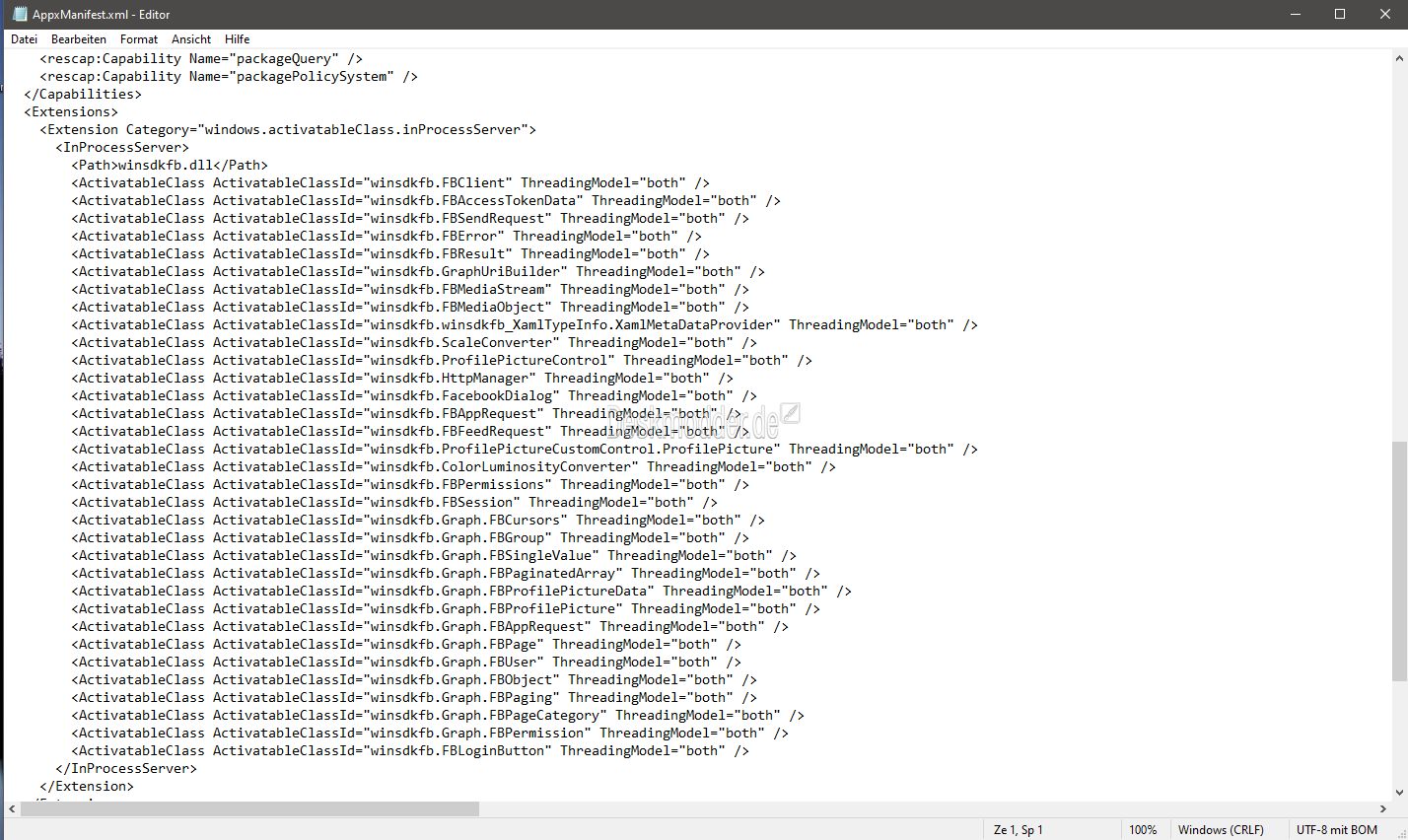
Task: Click the winsdkfb.FBAppRequest class line
Action: pos(406,413)
